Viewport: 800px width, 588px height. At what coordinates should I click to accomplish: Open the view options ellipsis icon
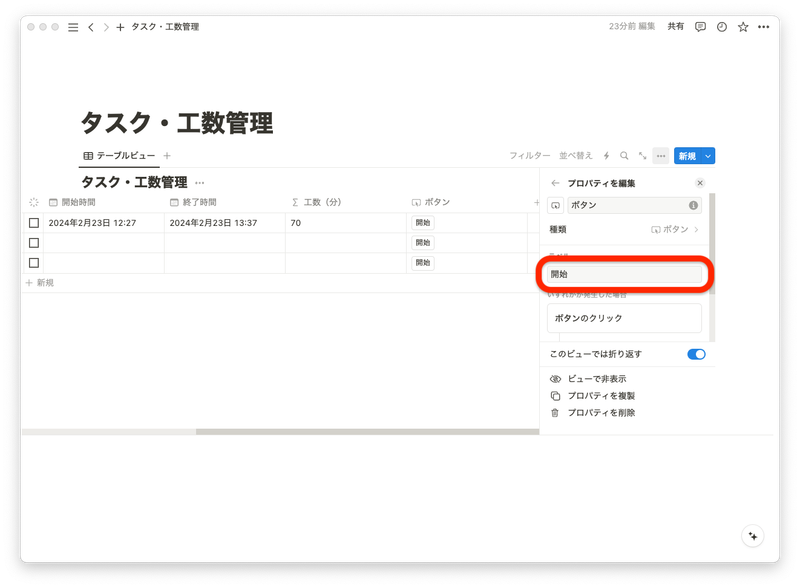point(659,156)
